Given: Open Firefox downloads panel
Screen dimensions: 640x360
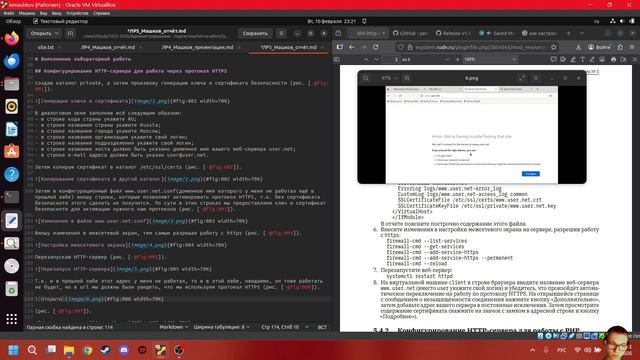Looking at the screenshot, I should coord(578,47).
